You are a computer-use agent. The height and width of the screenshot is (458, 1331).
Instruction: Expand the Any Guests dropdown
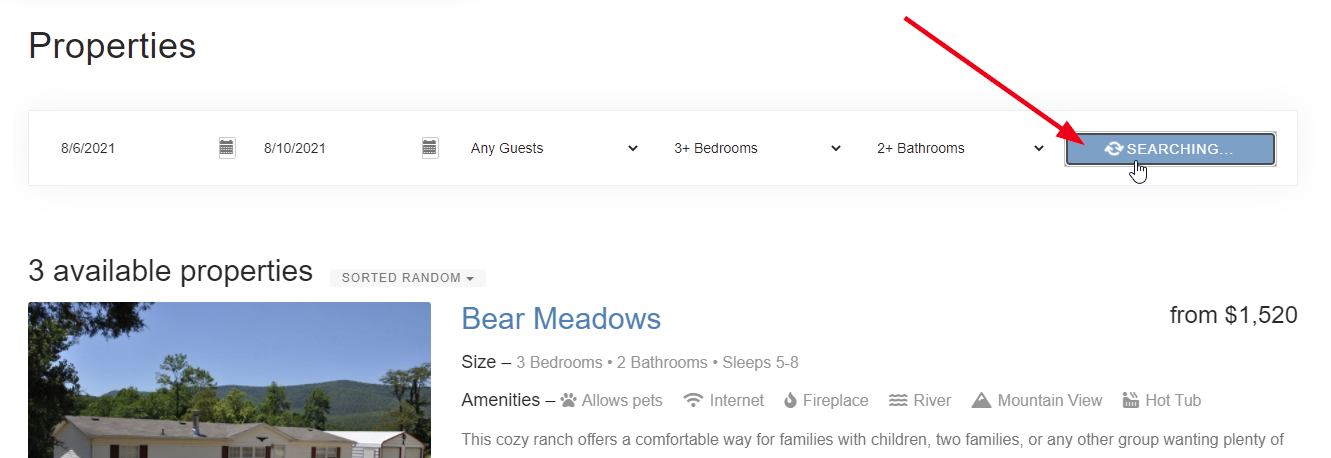click(553, 148)
